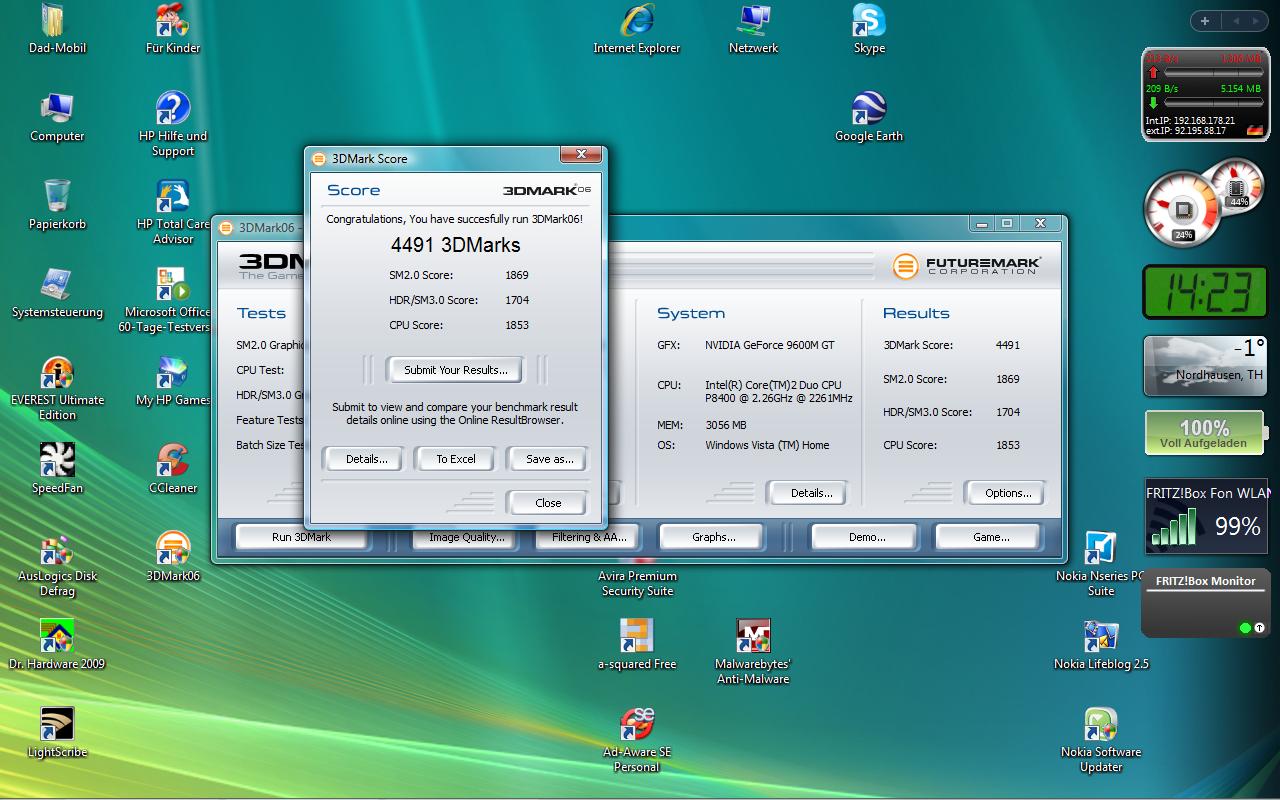Launch the 3DMark06 desktop shortcut

pos(173,558)
